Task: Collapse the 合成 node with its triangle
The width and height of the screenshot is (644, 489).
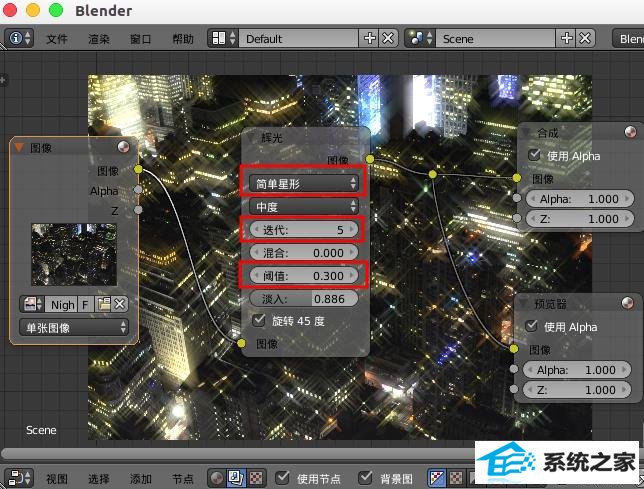Action: click(526, 133)
